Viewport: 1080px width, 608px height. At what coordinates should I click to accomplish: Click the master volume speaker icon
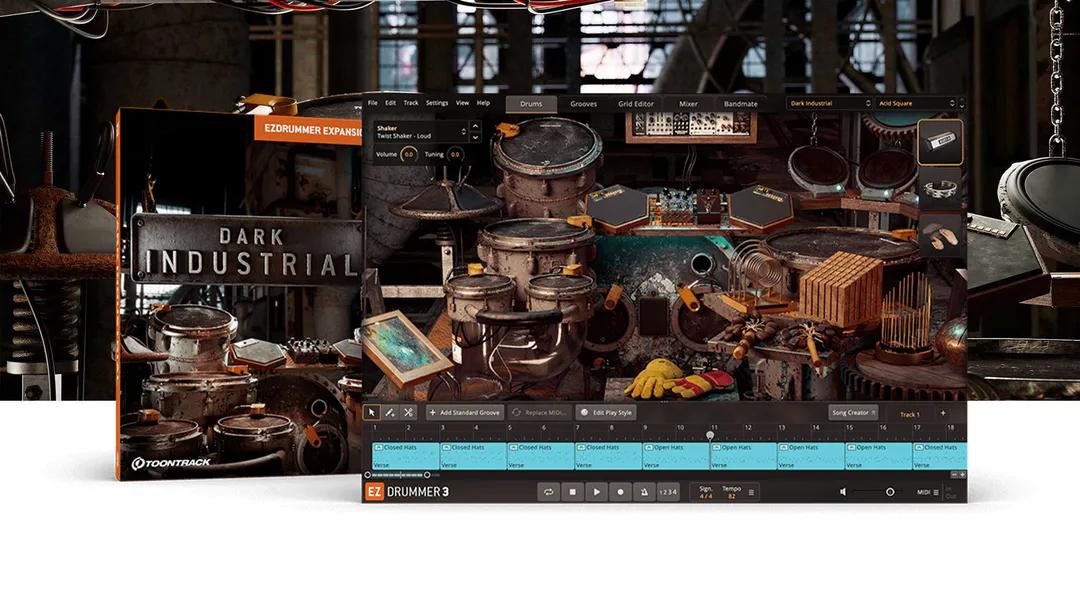point(843,492)
